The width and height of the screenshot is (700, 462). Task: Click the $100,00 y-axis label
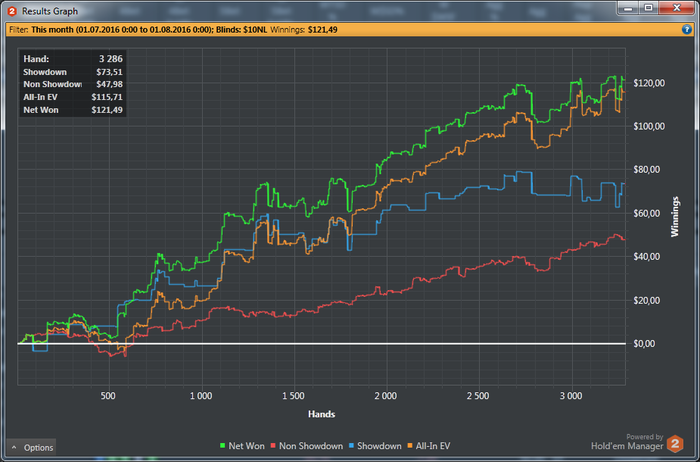(x=649, y=126)
